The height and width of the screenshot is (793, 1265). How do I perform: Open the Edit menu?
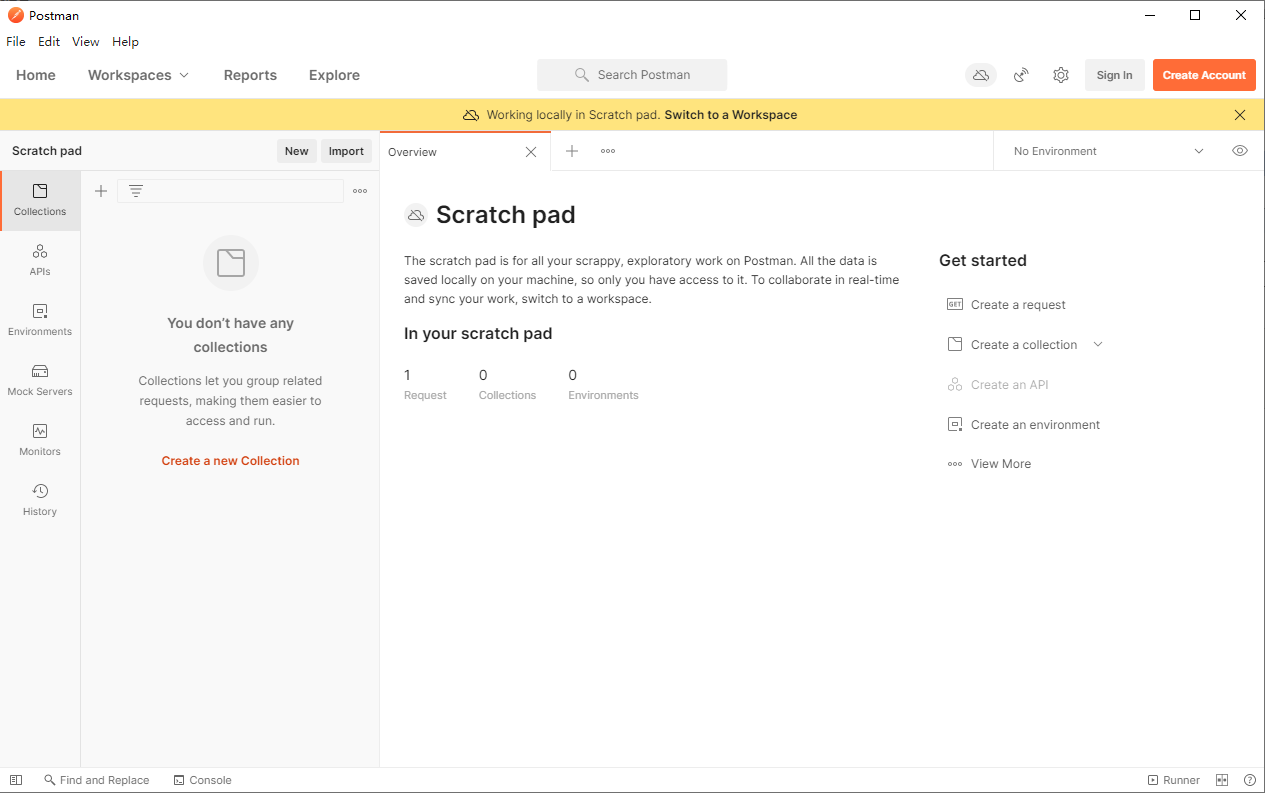click(49, 42)
